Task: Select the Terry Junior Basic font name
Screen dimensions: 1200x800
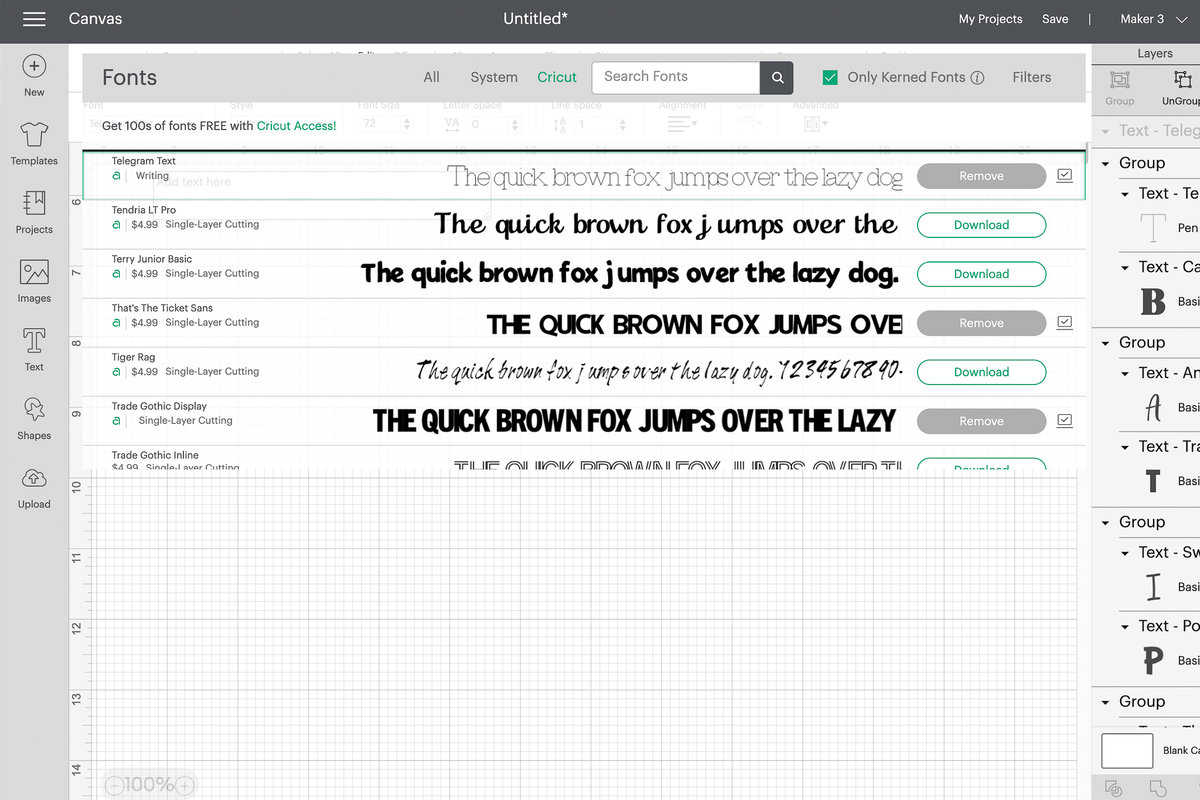Action: 152,259
